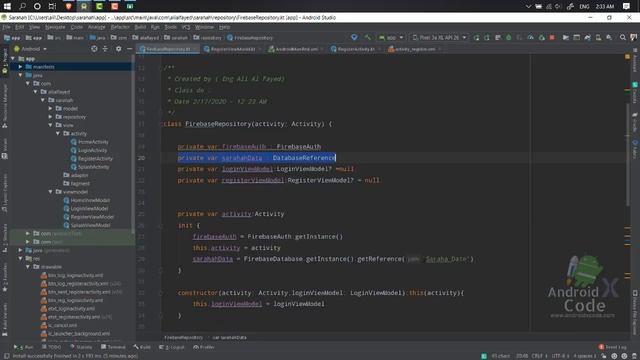
Task: Collapse the java folder in the project tree
Action: (20, 75)
